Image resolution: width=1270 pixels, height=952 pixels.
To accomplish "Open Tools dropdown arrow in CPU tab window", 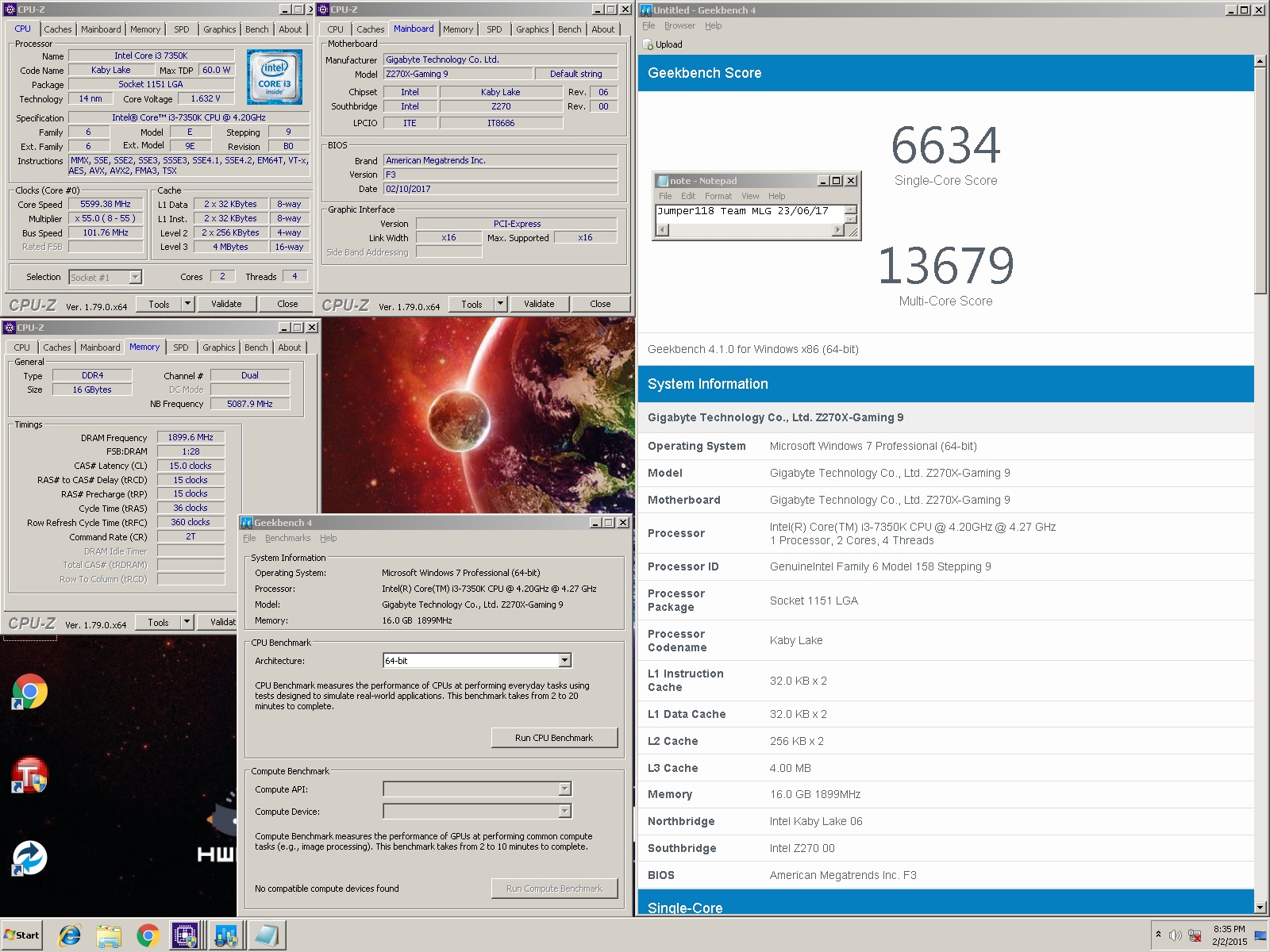I will coord(187,304).
